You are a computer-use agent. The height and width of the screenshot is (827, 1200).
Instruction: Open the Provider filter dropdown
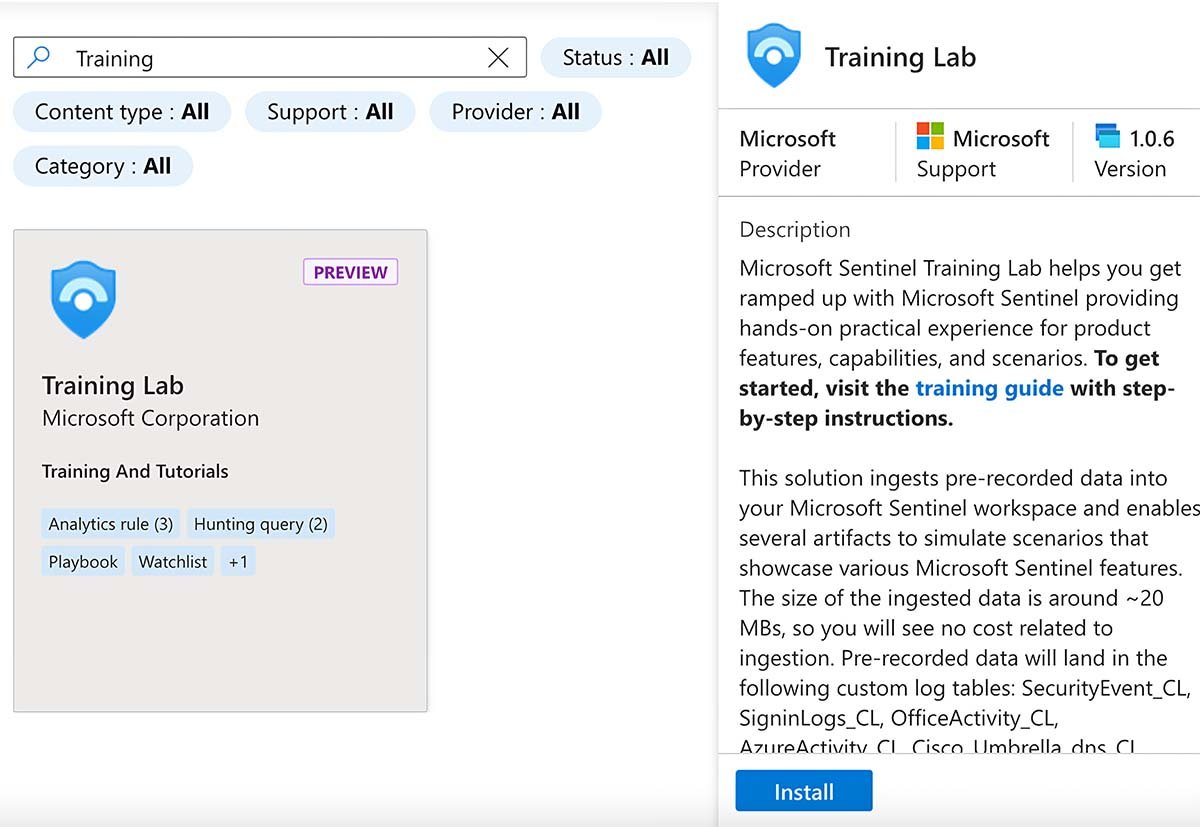click(515, 112)
